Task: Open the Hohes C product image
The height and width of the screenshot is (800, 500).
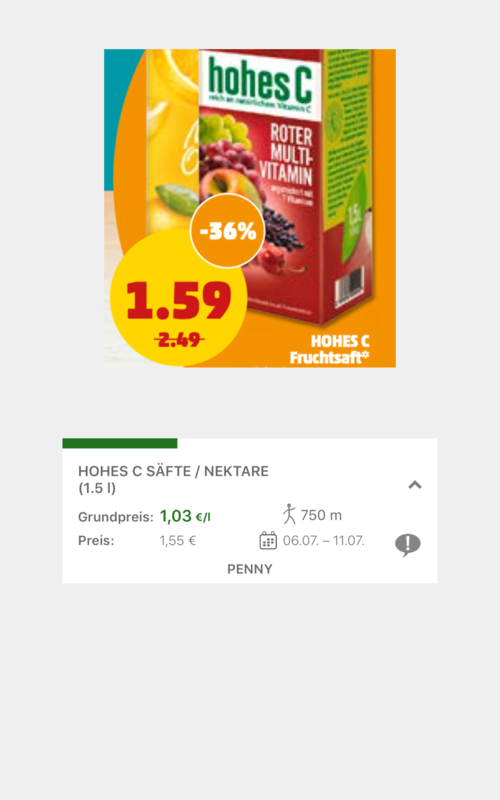Action: pyautogui.click(x=250, y=208)
